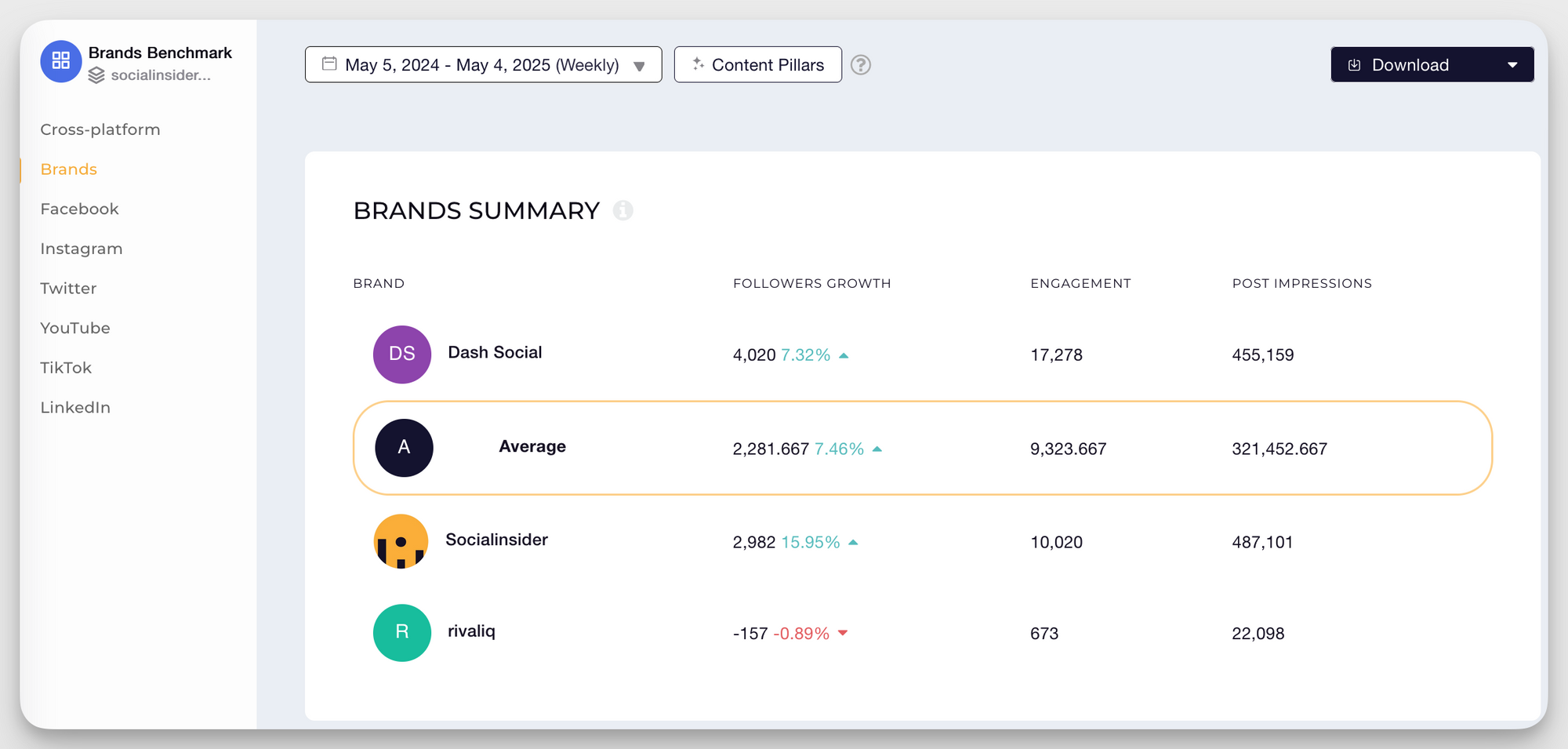Click the Download button
This screenshot has height=749, width=1568.
coord(1432,64)
